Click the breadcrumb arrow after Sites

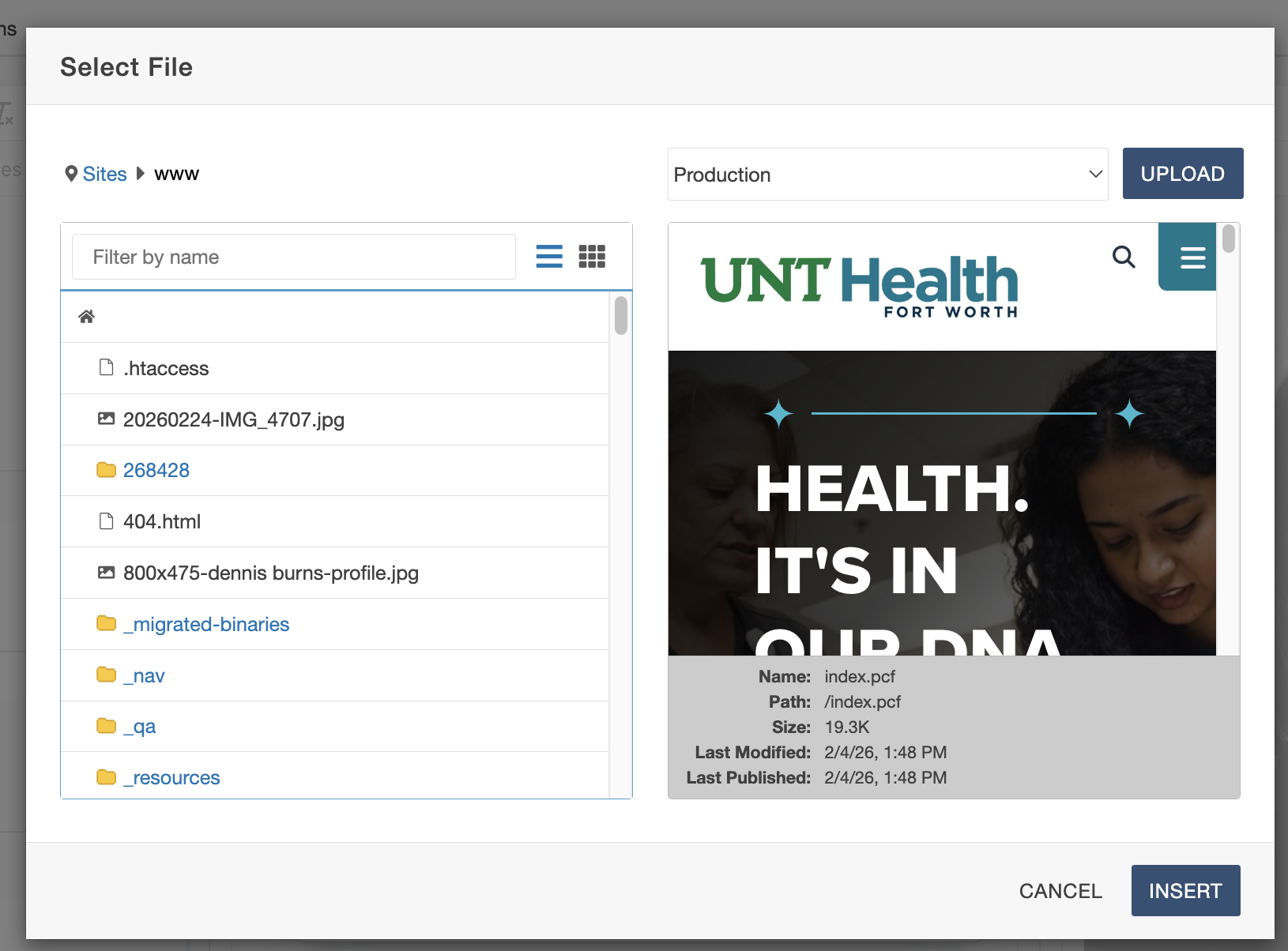coord(141,174)
